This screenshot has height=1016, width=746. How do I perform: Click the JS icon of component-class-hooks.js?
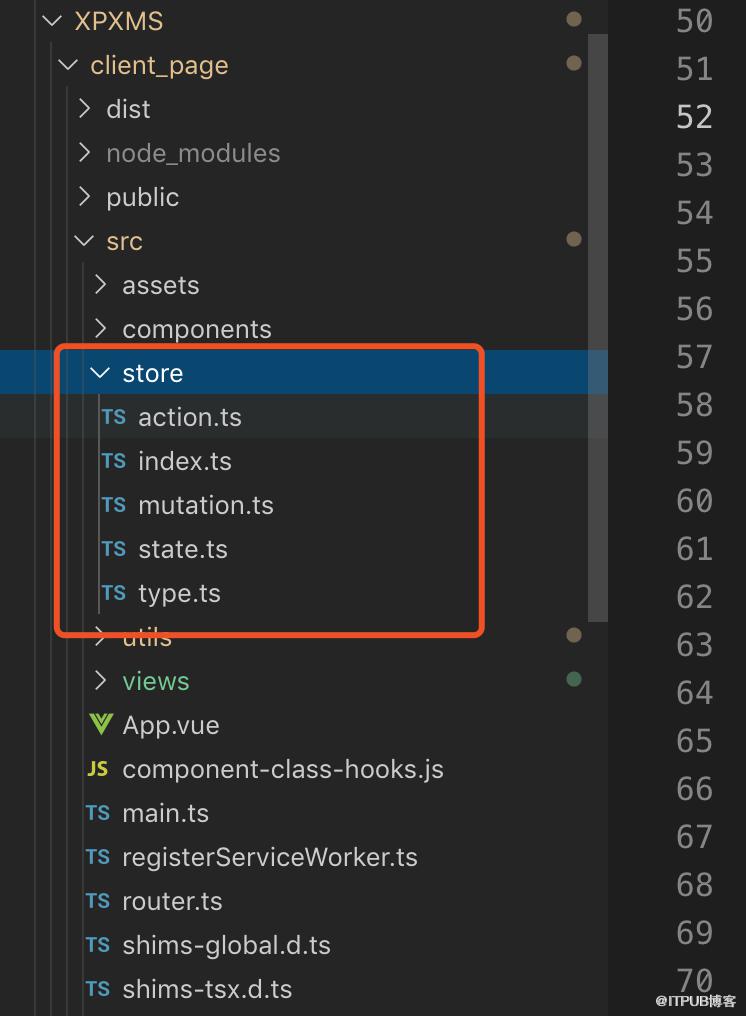[98, 769]
